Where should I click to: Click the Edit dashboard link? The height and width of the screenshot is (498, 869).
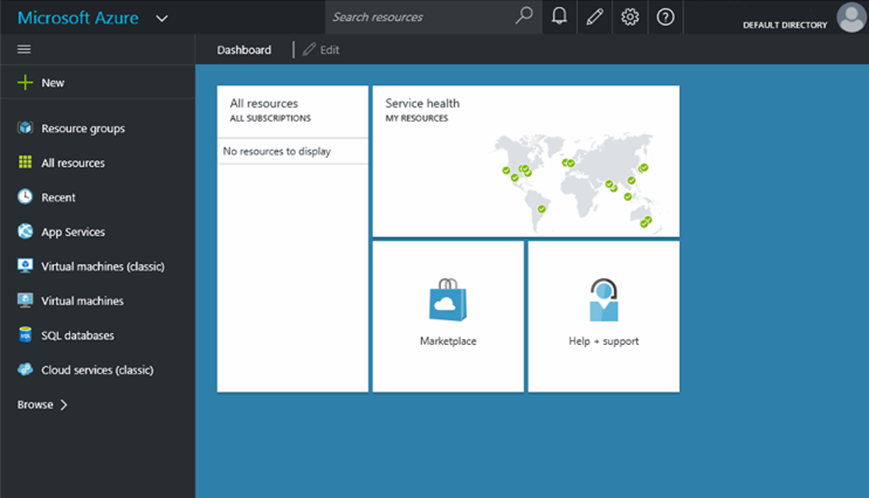coord(321,50)
